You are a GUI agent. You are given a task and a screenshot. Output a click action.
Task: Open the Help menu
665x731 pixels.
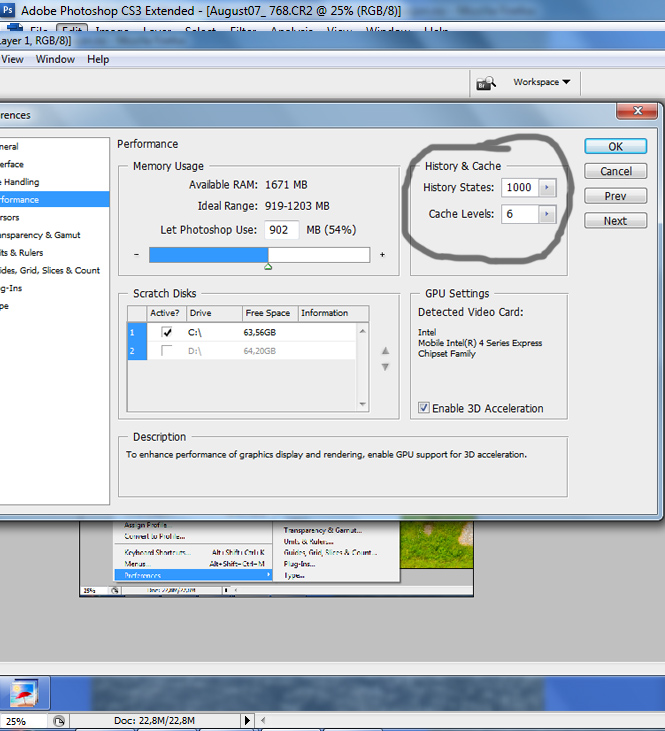(x=98, y=59)
